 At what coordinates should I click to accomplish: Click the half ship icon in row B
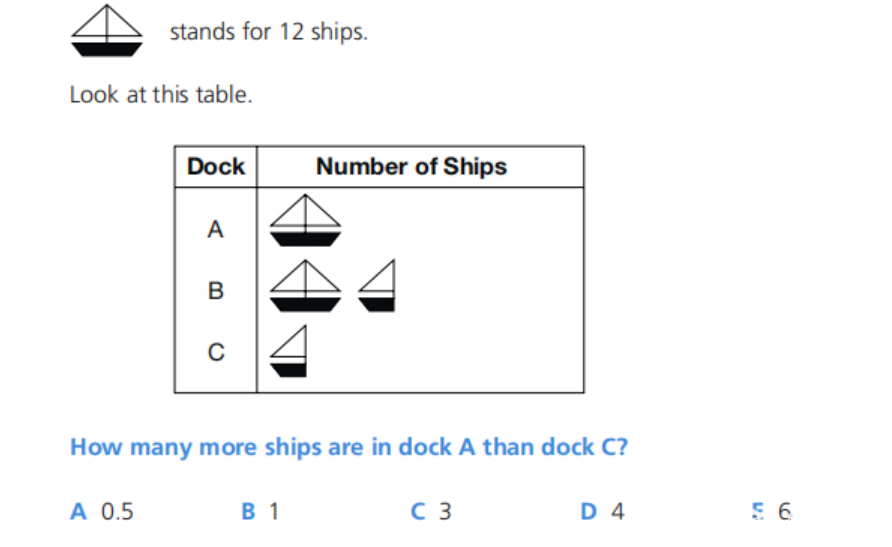pos(377,286)
